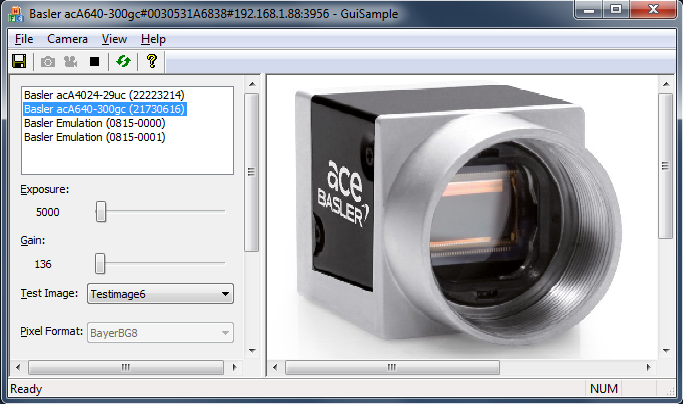683x404 pixels.
Task: Open the Help menu
Action: 153,39
